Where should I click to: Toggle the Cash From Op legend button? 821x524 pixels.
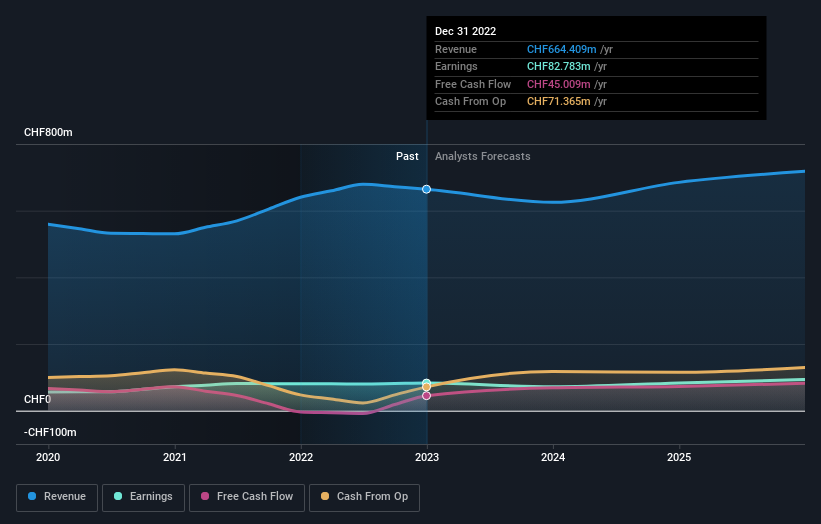[364, 497]
